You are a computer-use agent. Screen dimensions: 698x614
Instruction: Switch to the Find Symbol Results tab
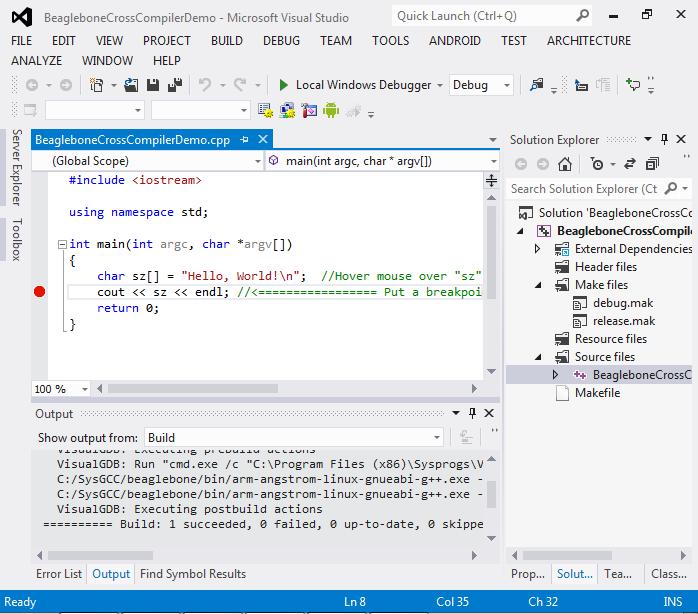[193, 573]
